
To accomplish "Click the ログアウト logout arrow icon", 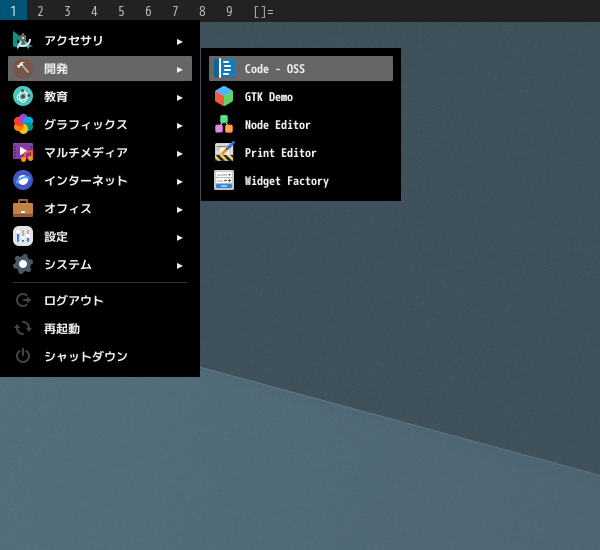I will (23, 300).
